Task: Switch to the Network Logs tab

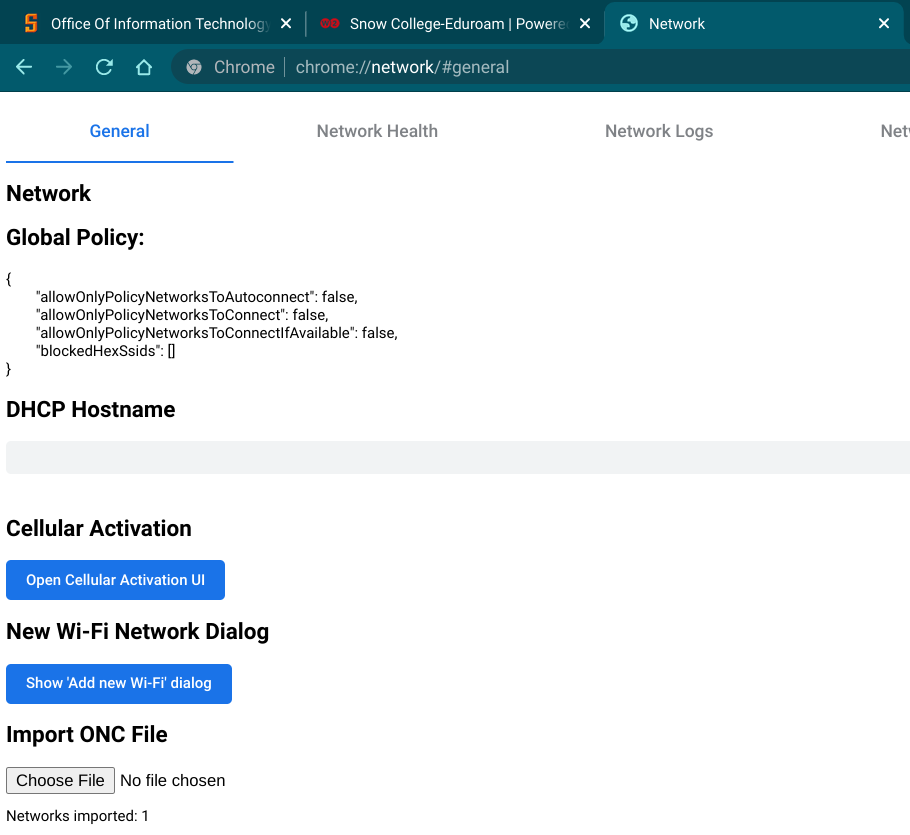Action: [659, 131]
